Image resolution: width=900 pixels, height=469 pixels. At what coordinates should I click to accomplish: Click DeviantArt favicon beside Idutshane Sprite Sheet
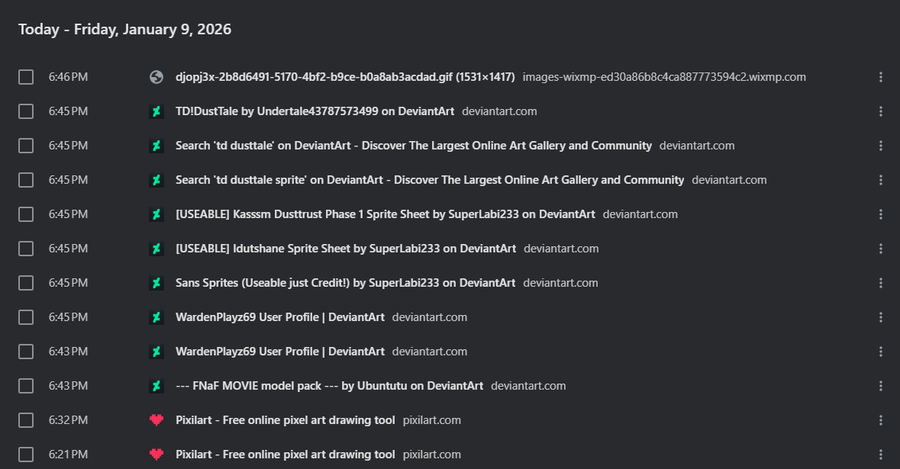[156, 248]
